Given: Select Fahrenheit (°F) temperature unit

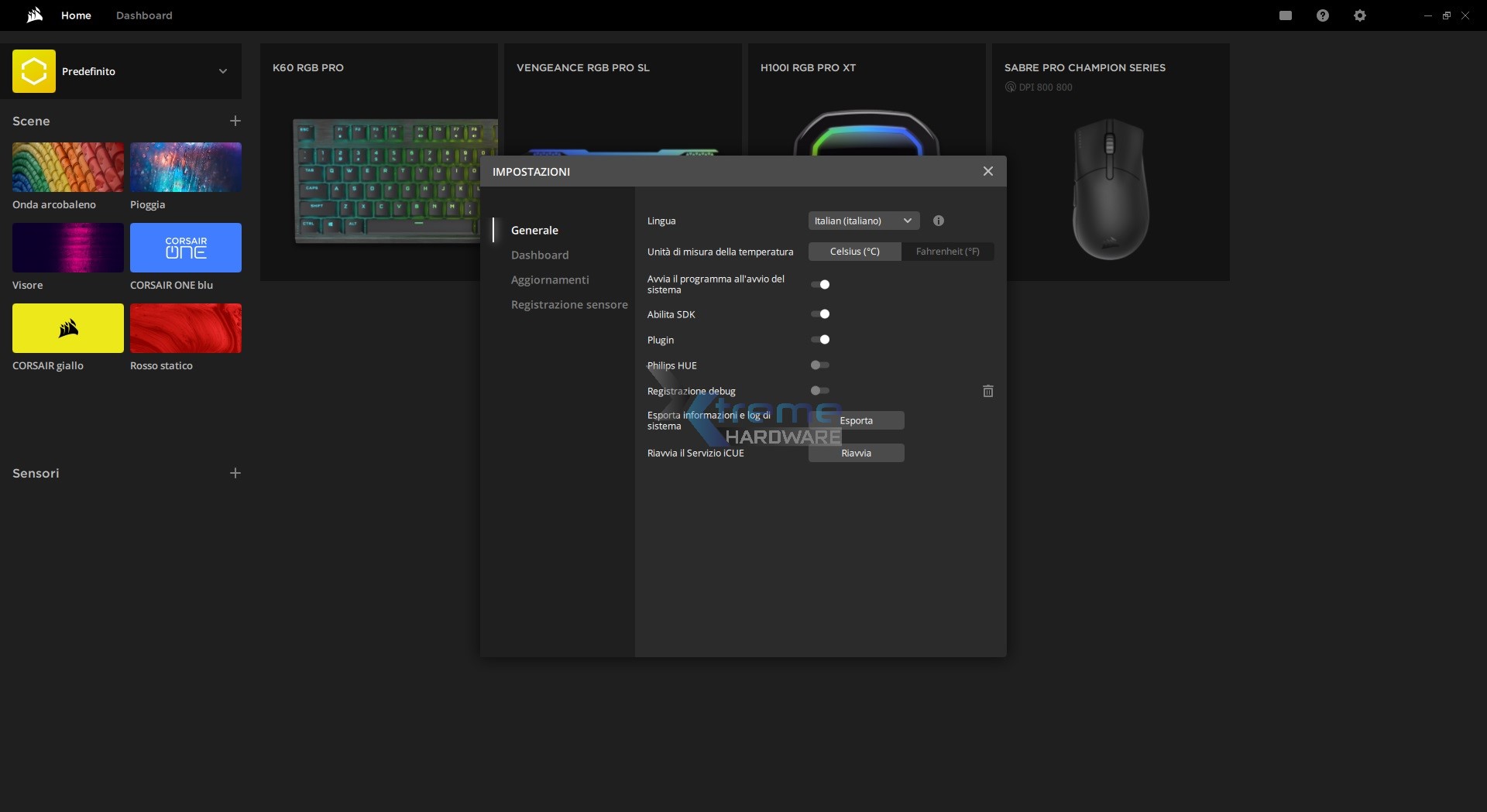Looking at the screenshot, I should [947, 252].
